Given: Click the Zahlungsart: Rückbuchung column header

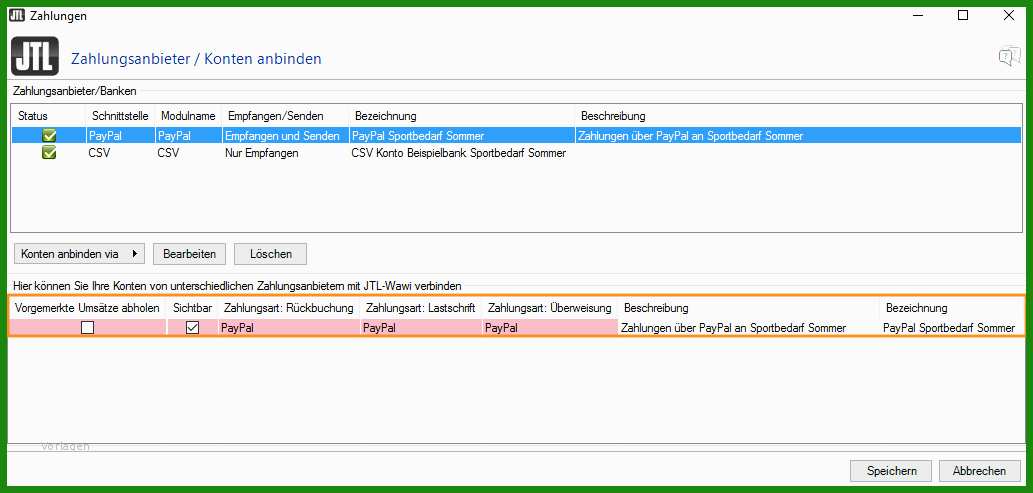Looking at the screenshot, I should click(289, 308).
